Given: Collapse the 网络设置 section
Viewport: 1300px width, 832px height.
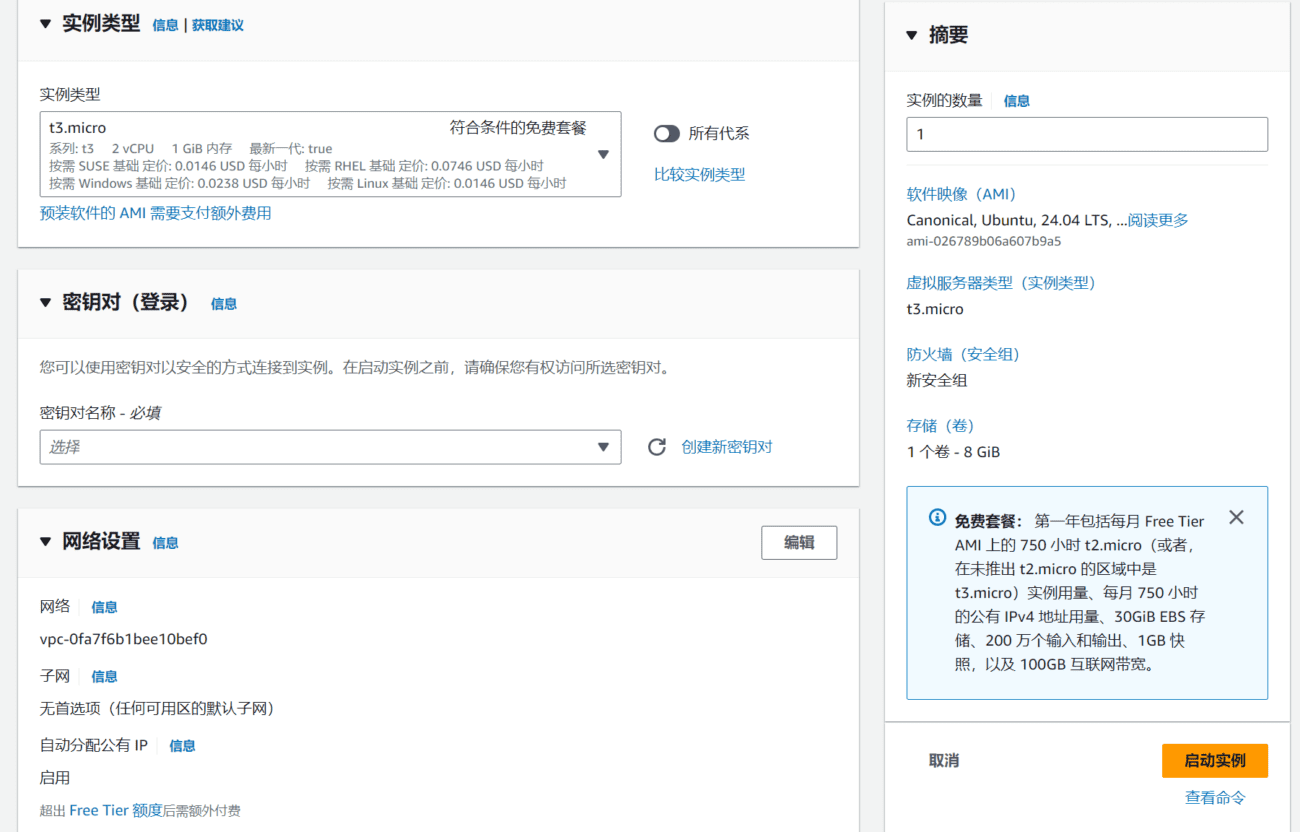Looking at the screenshot, I should click(45, 542).
